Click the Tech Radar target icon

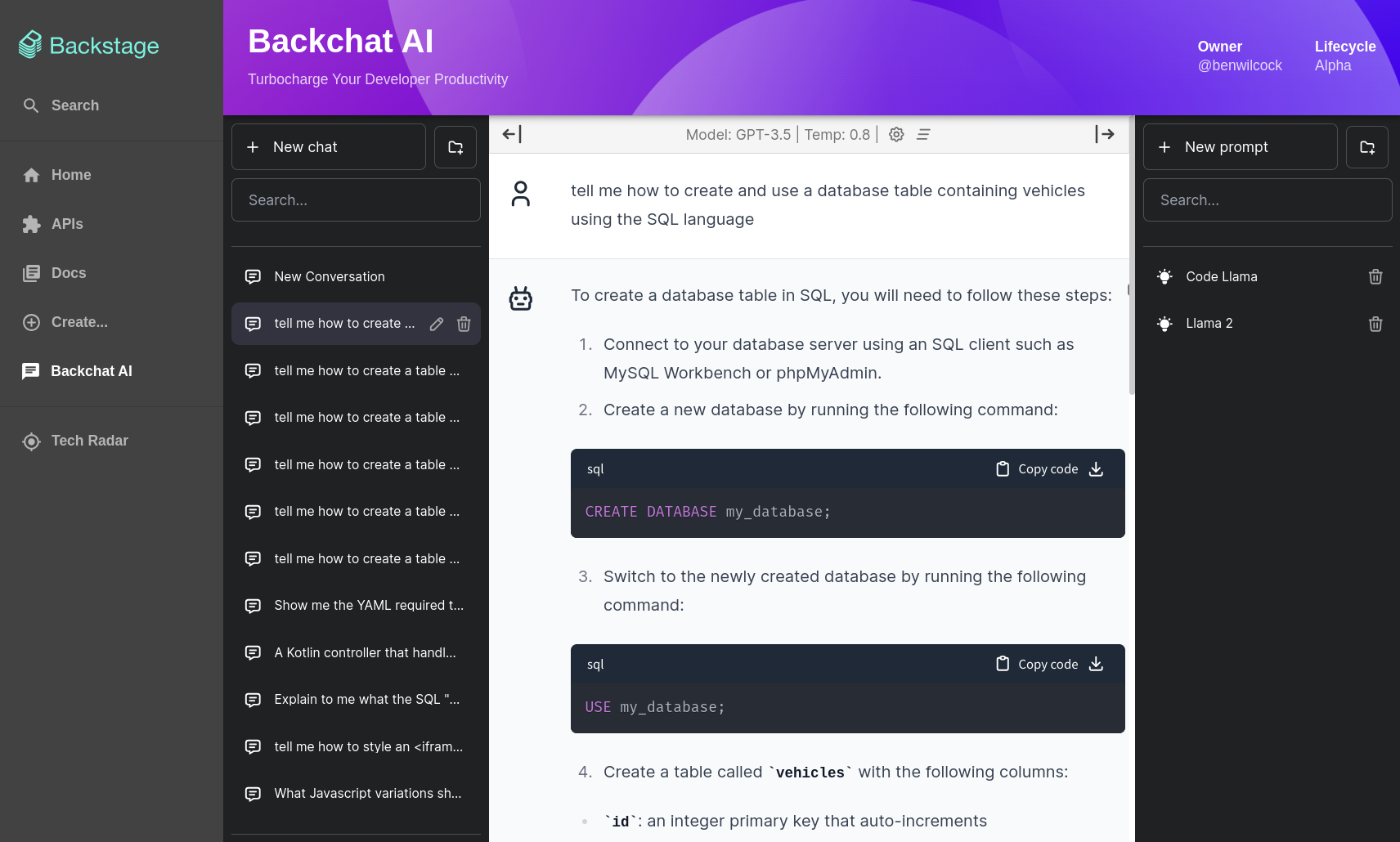pyautogui.click(x=31, y=441)
